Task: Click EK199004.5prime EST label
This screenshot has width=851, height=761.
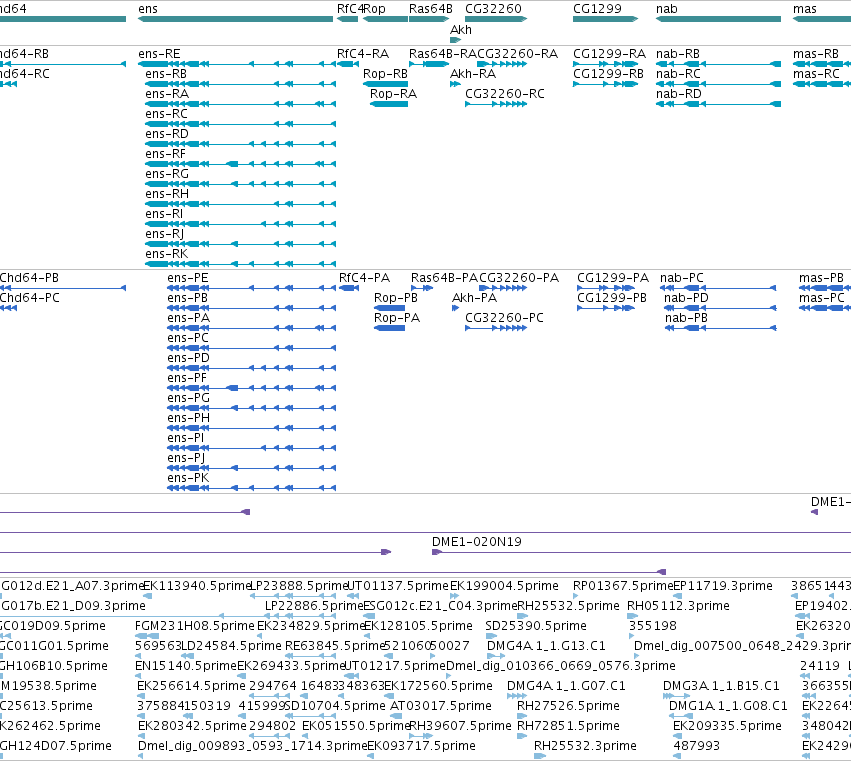Action: 504,586
